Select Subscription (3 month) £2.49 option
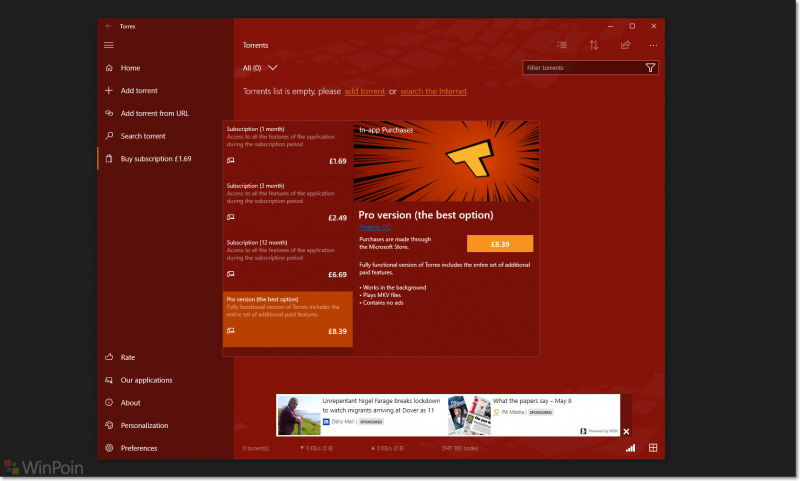 [x=288, y=206]
